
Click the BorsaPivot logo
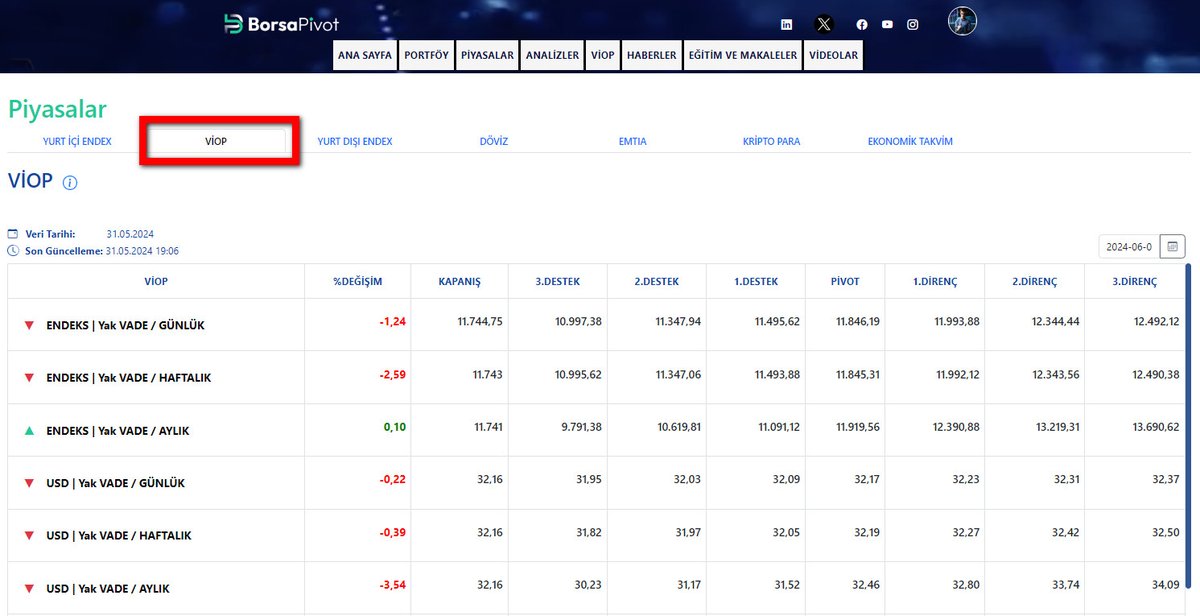pos(281,24)
